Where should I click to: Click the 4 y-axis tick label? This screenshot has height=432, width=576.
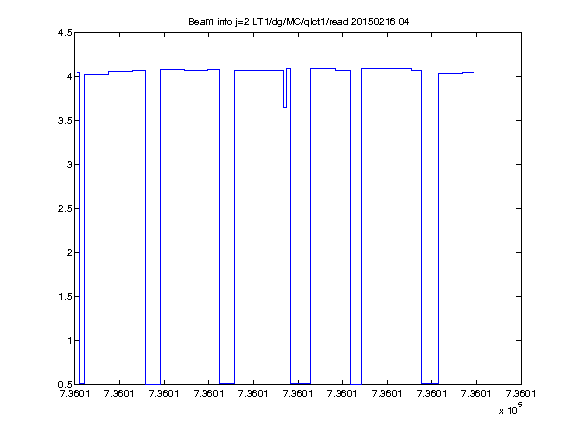pos(69,76)
